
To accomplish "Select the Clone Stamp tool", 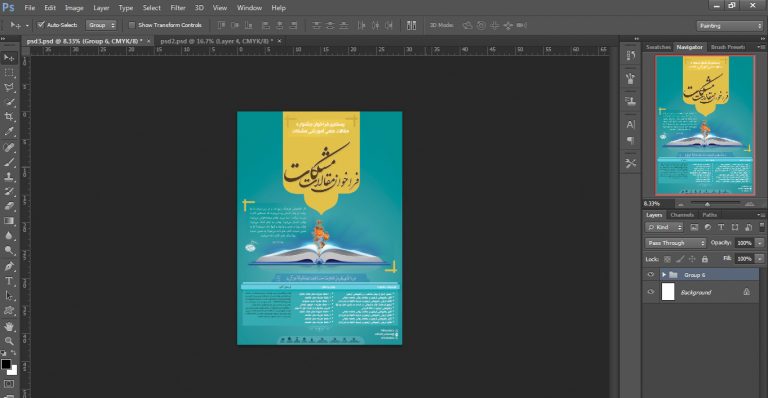I will [9, 177].
